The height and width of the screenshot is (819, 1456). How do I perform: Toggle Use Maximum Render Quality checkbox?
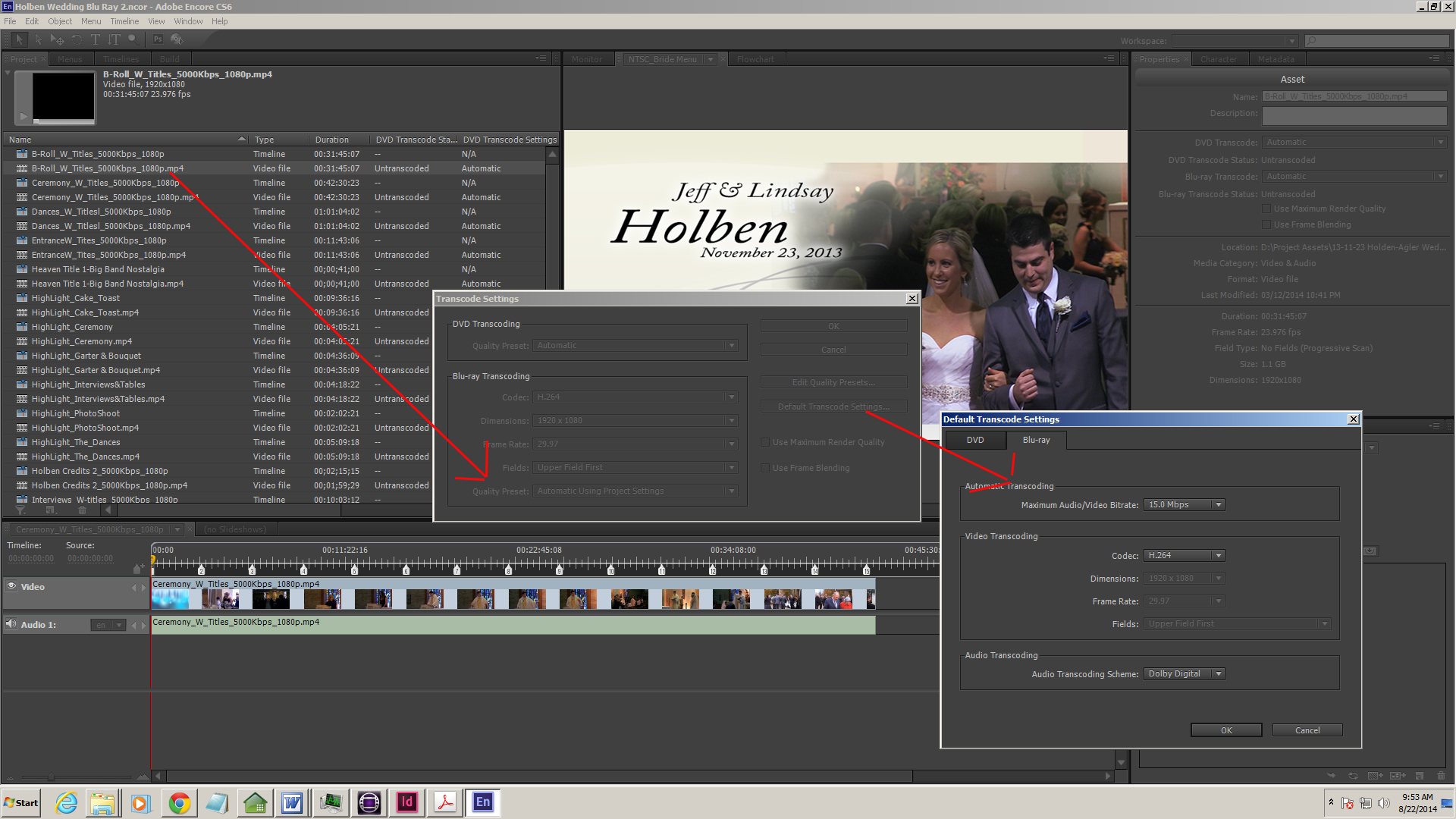(764, 441)
